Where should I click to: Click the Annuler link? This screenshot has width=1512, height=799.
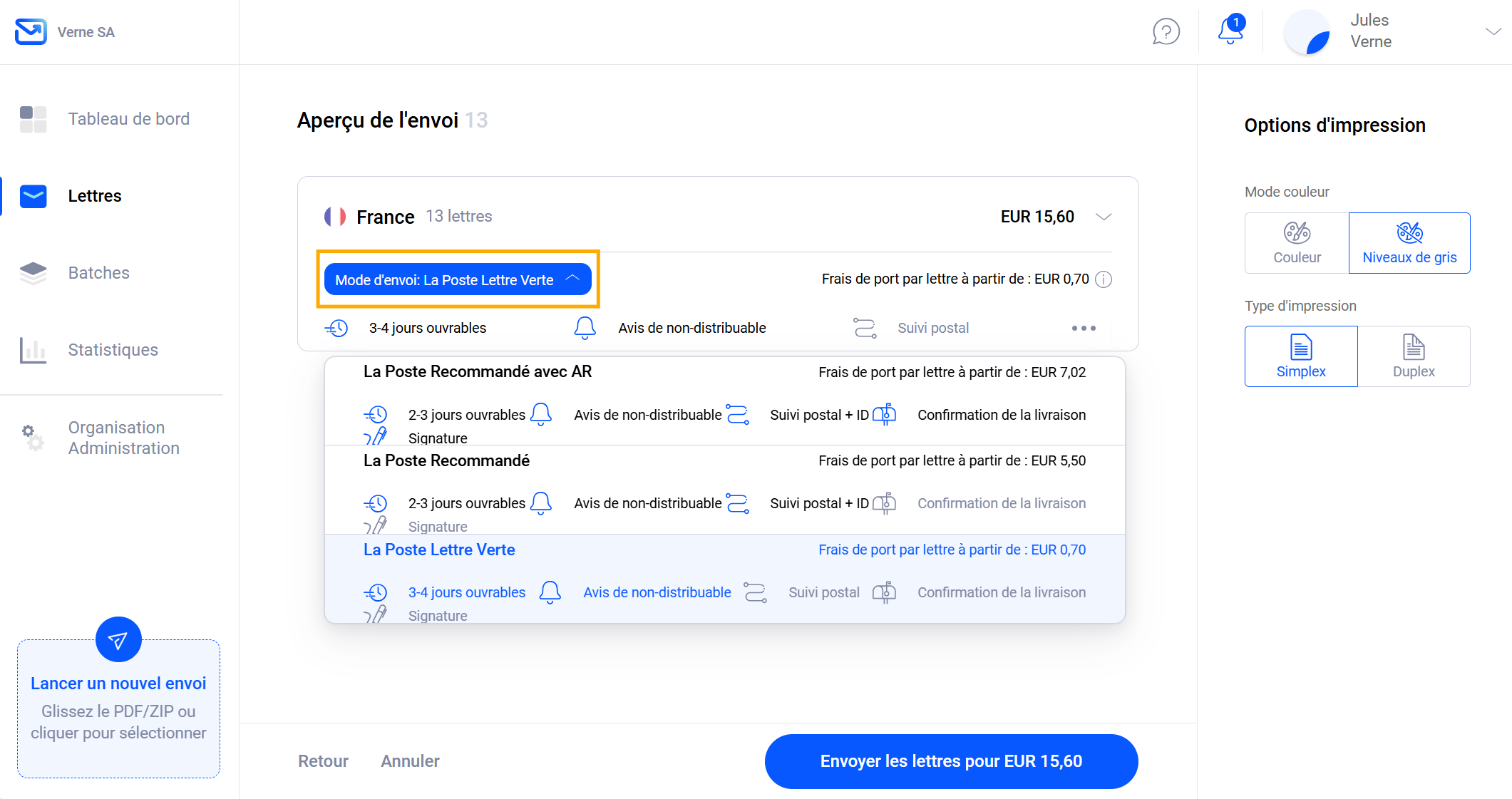pyautogui.click(x=410, y=761)
